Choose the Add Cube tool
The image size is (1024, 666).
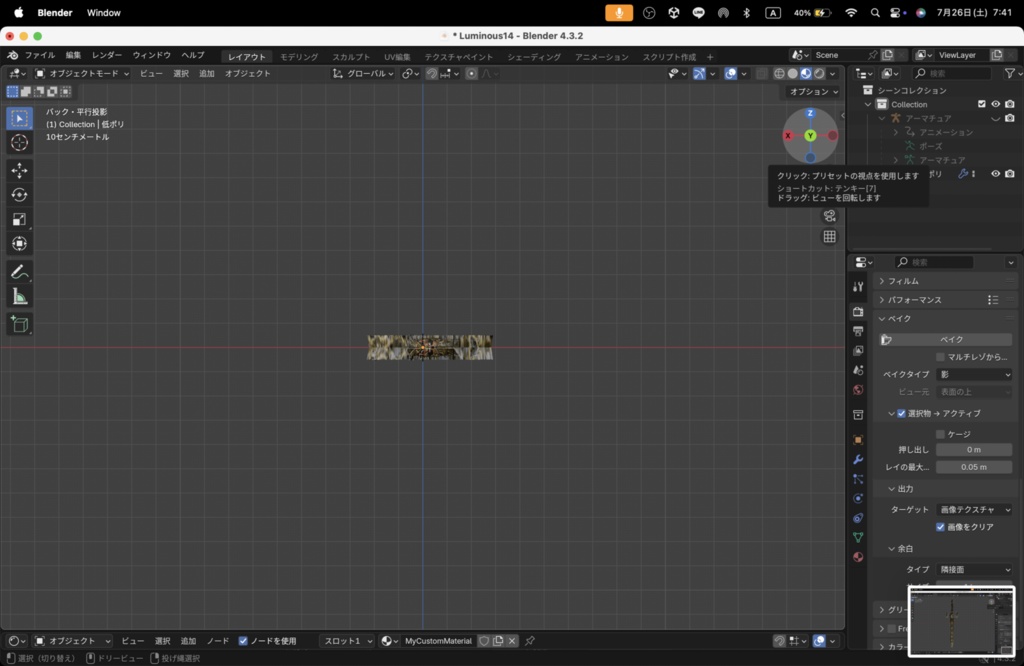pyautogui.click(x=19, y=324)
